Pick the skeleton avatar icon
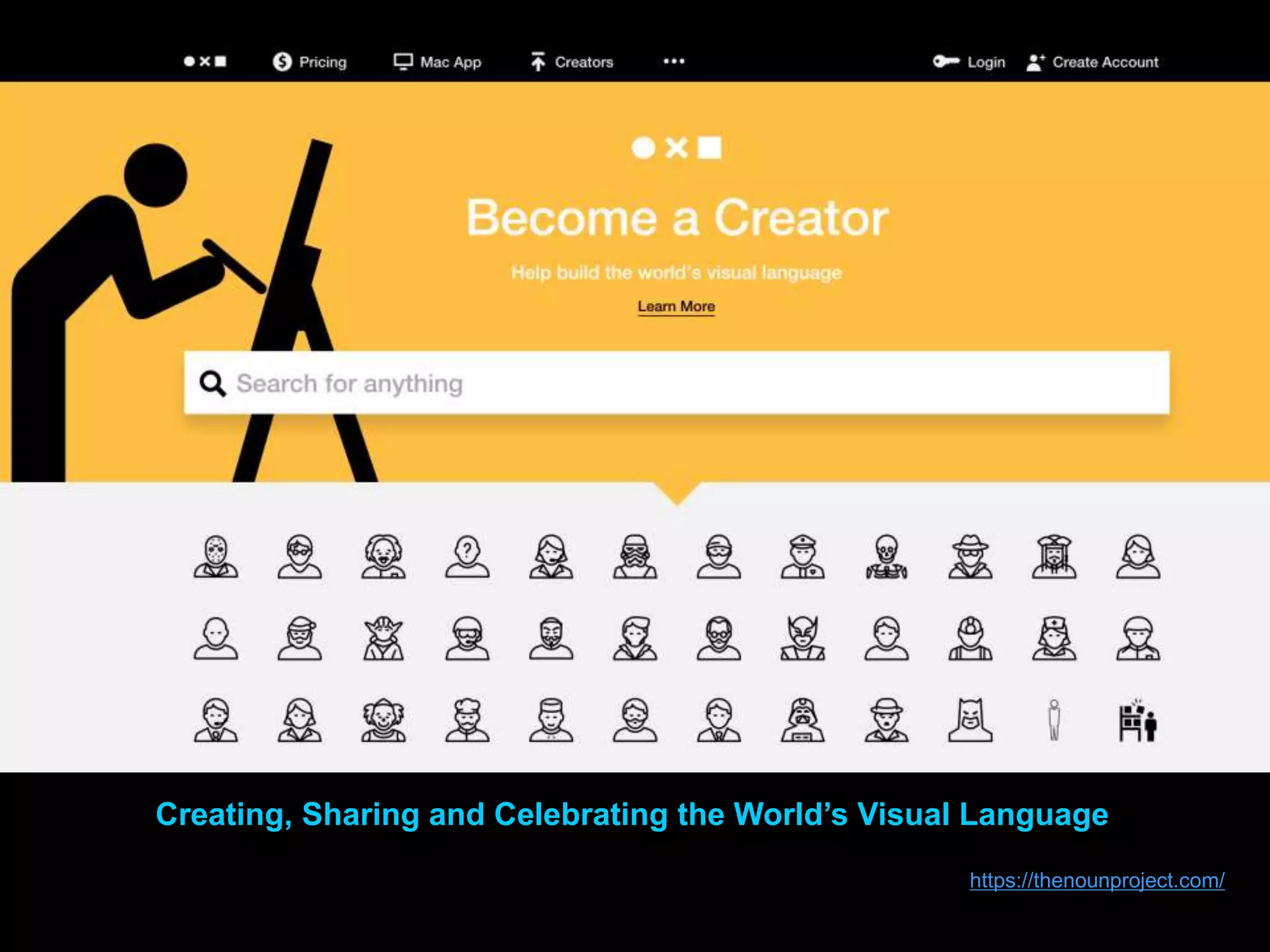 [x=887, y=557]
